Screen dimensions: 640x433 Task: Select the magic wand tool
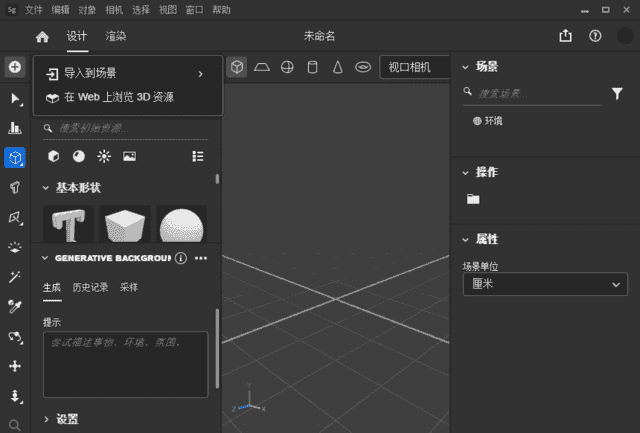[15, 277]
